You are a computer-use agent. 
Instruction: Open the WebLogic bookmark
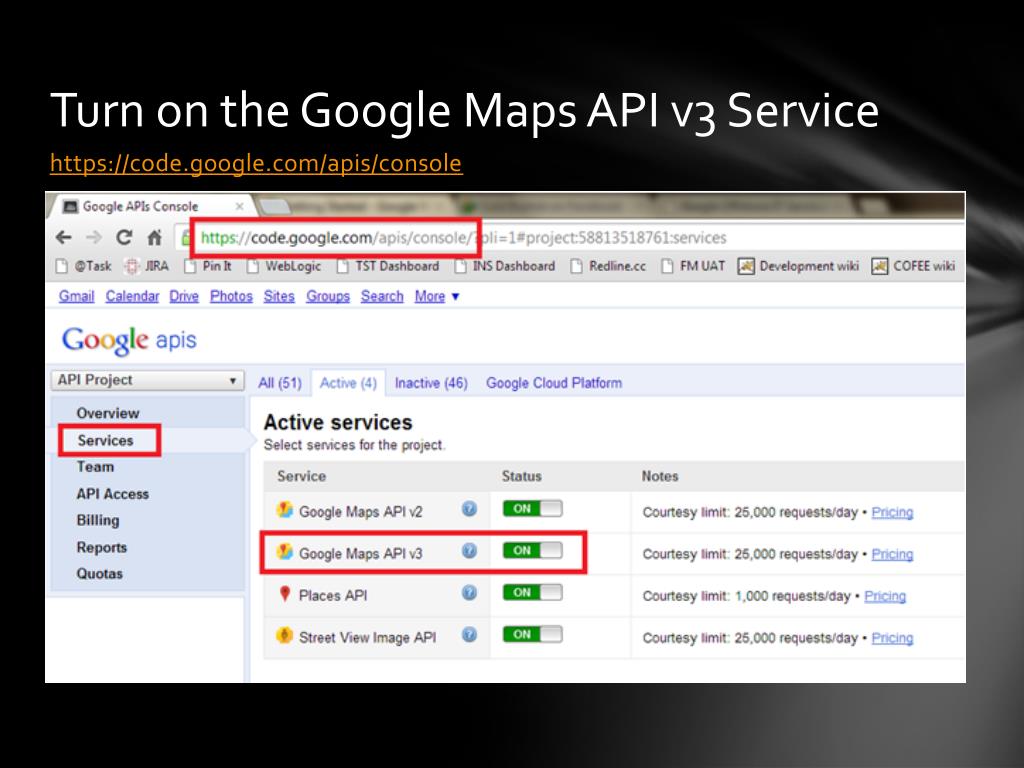pyautogui.click(x=284, y=266)
